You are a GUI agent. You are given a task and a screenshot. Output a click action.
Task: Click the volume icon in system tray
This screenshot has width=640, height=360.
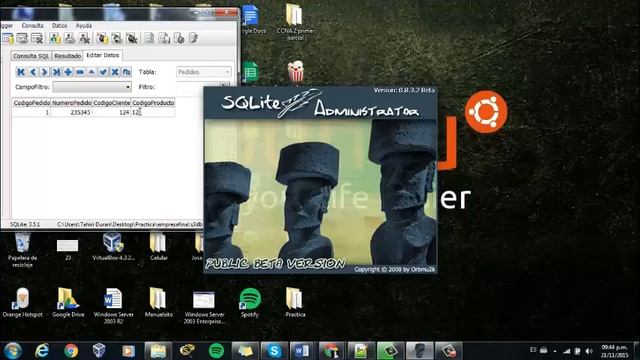pyautogui.click(x=589, y=351)
